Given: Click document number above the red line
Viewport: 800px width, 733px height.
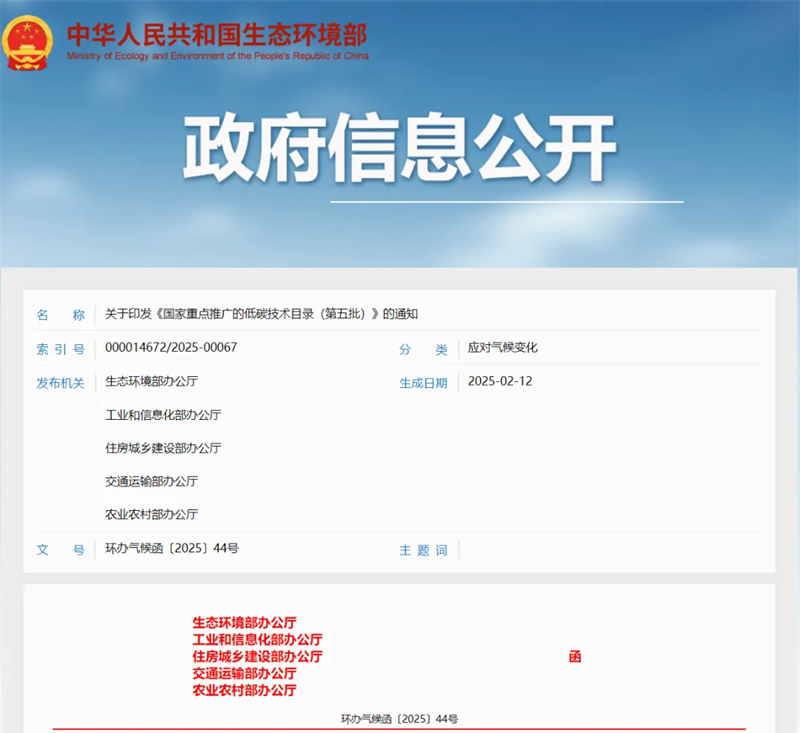Looking at the screenshot, I should pyautogui.click(x=399, y=719).
